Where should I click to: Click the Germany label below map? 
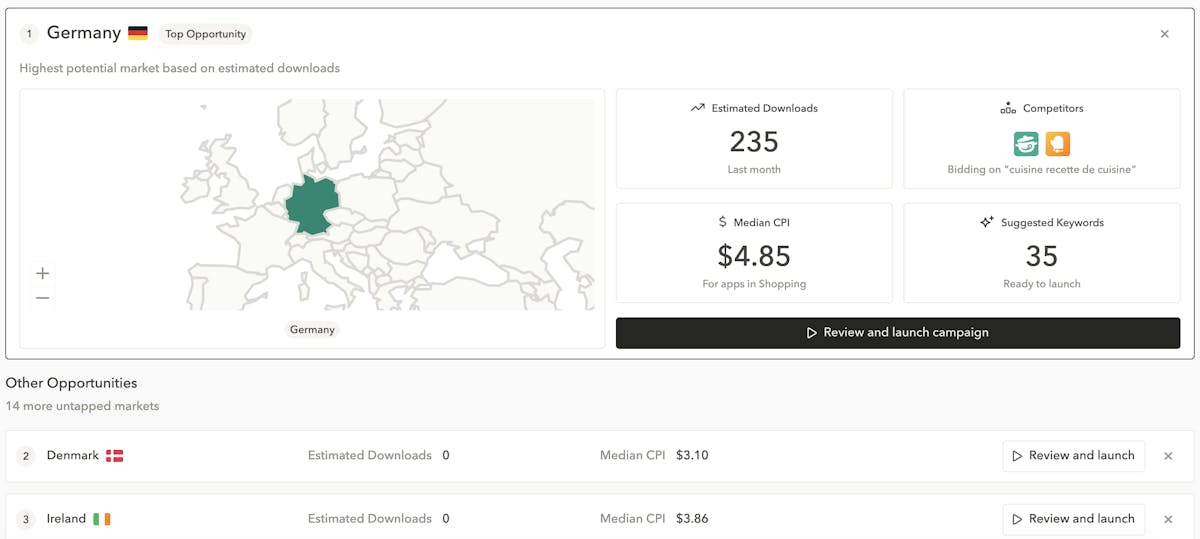coord(312,330)
